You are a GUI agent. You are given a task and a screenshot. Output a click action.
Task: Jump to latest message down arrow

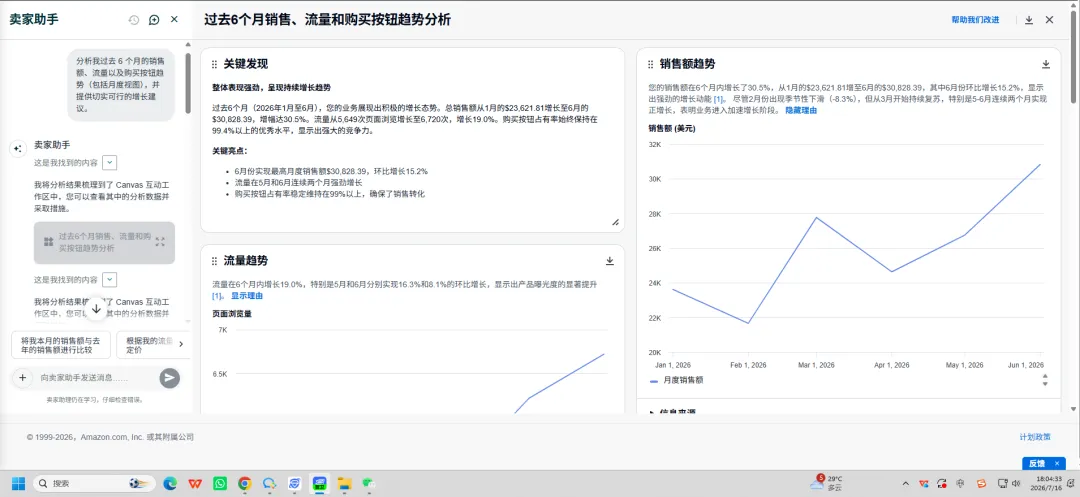(x=96, y=309)
